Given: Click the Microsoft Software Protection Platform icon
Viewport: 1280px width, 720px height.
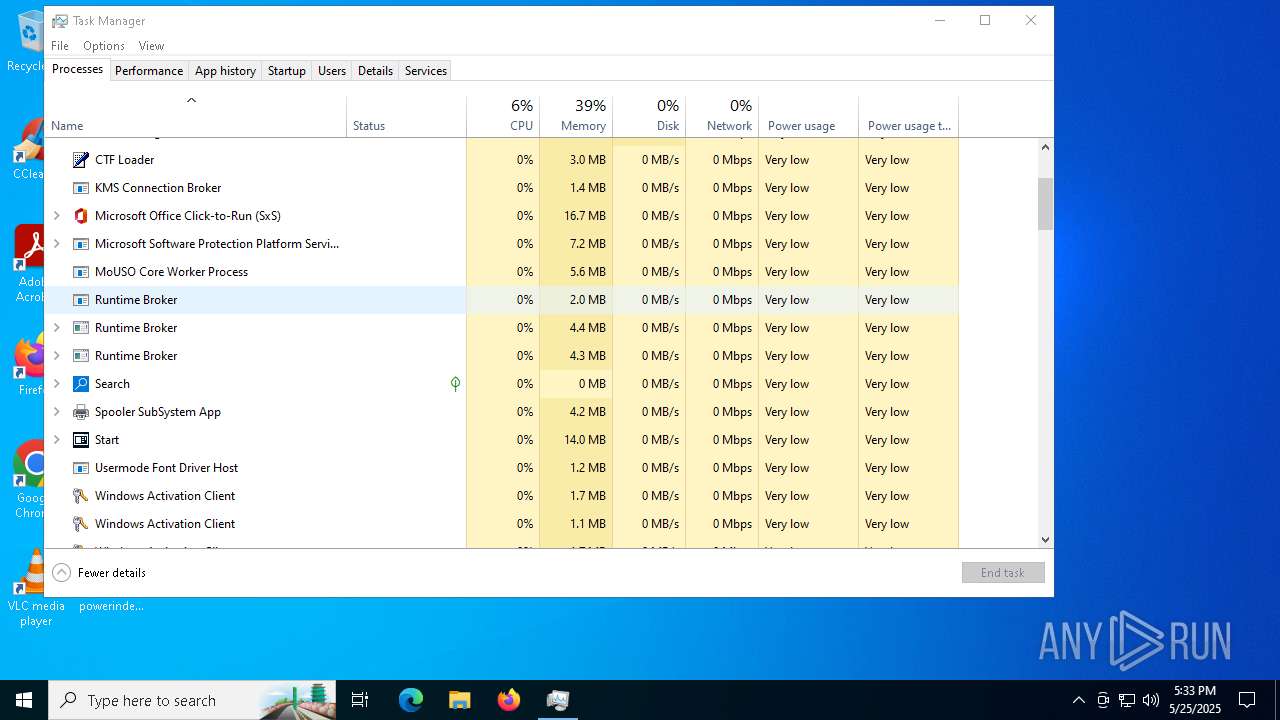Looking at the screenshot, I should [x=81, y=244].
